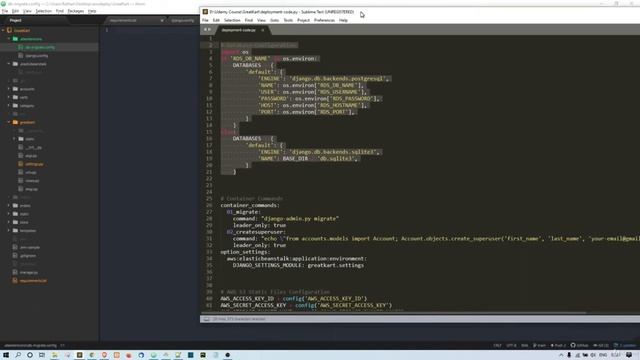Screen dimensions: 640x360
Task: Open the Preferences menu in Sublime Text
Action: coord(324,20)
